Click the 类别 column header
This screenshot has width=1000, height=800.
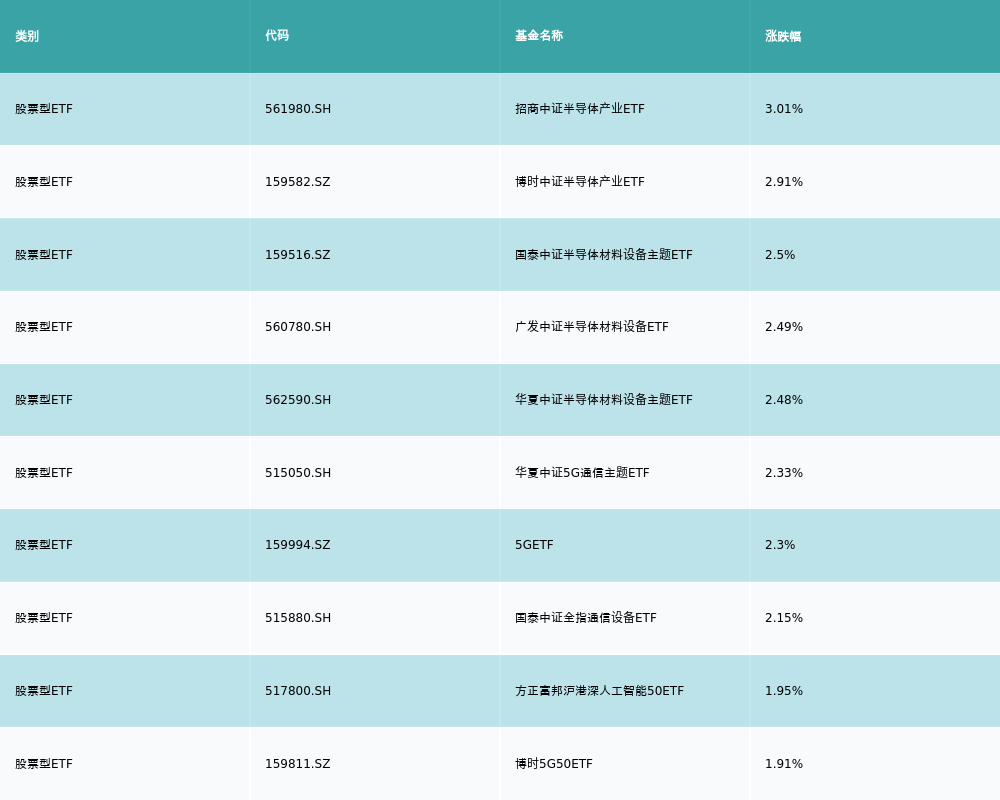(x=27, y=36)
